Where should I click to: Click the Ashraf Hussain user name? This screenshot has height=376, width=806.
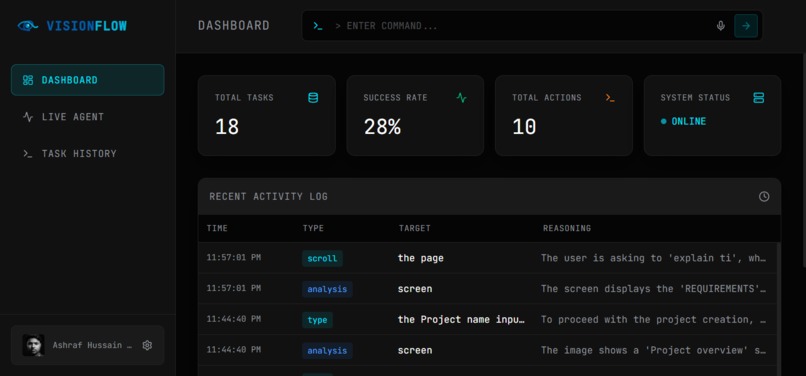click(92, 345)
